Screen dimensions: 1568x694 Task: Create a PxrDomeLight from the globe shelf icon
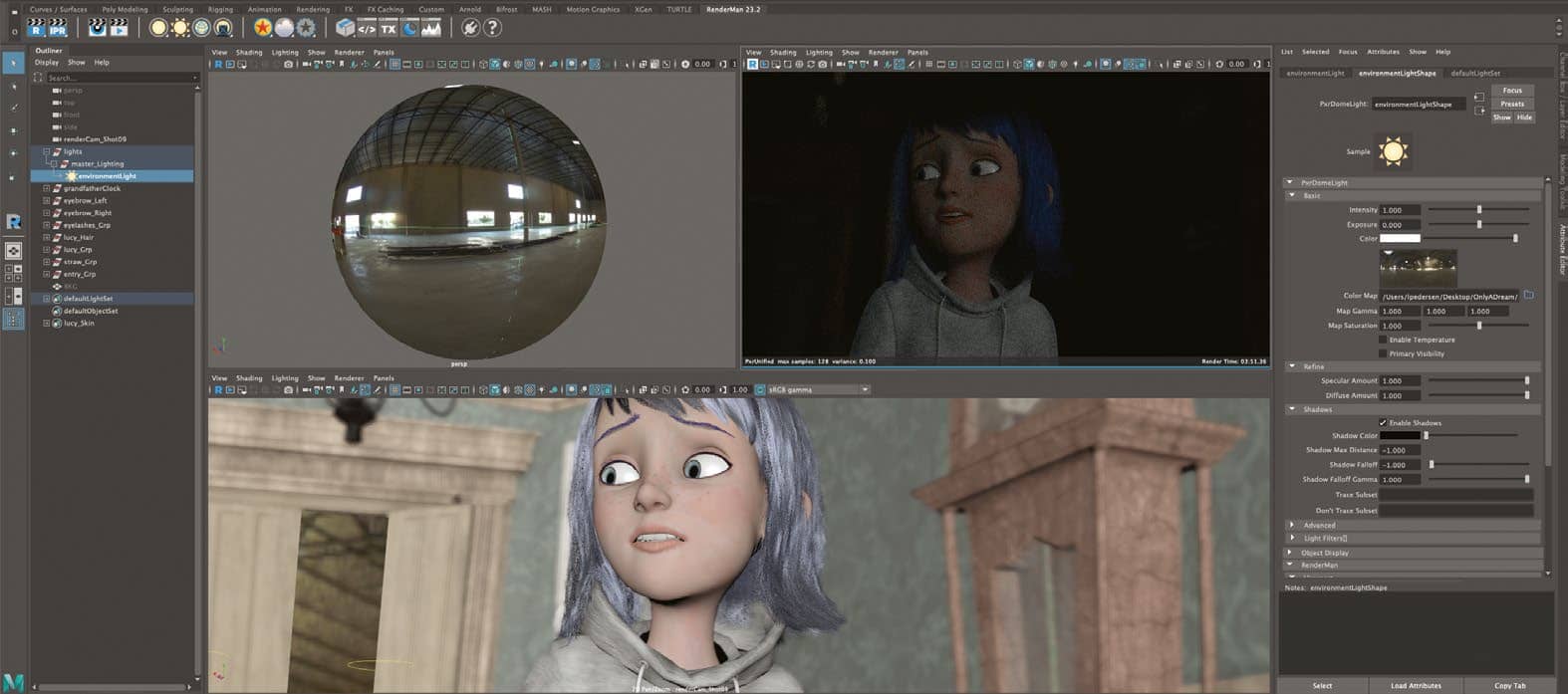point(202,28)
